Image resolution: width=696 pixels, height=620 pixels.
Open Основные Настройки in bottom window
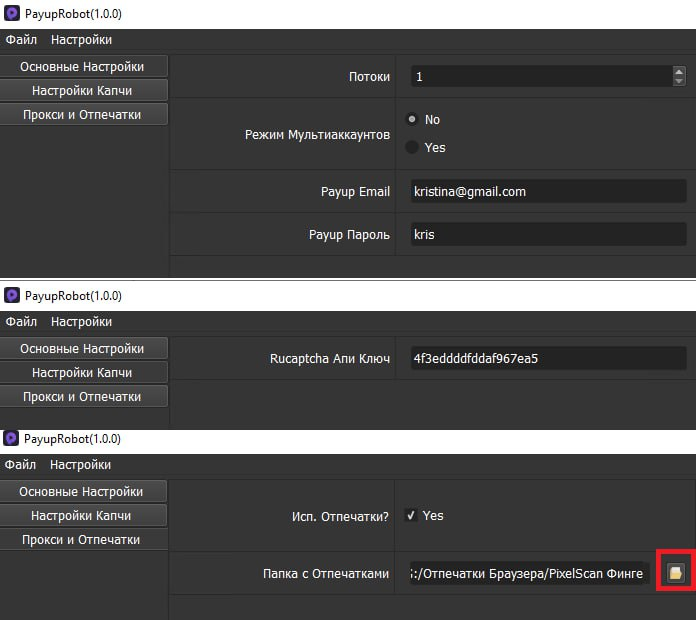pos(83,491)
